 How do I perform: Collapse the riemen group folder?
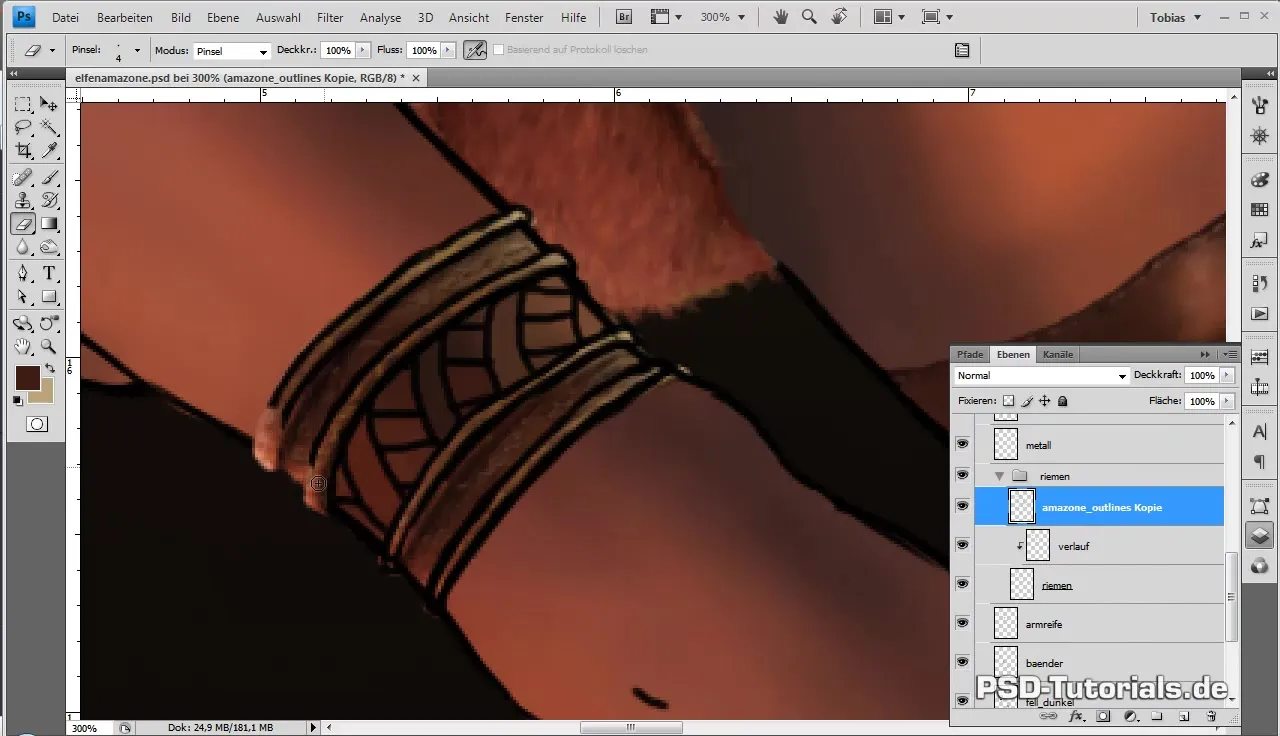pyautogui.click(x=998, y=476)
